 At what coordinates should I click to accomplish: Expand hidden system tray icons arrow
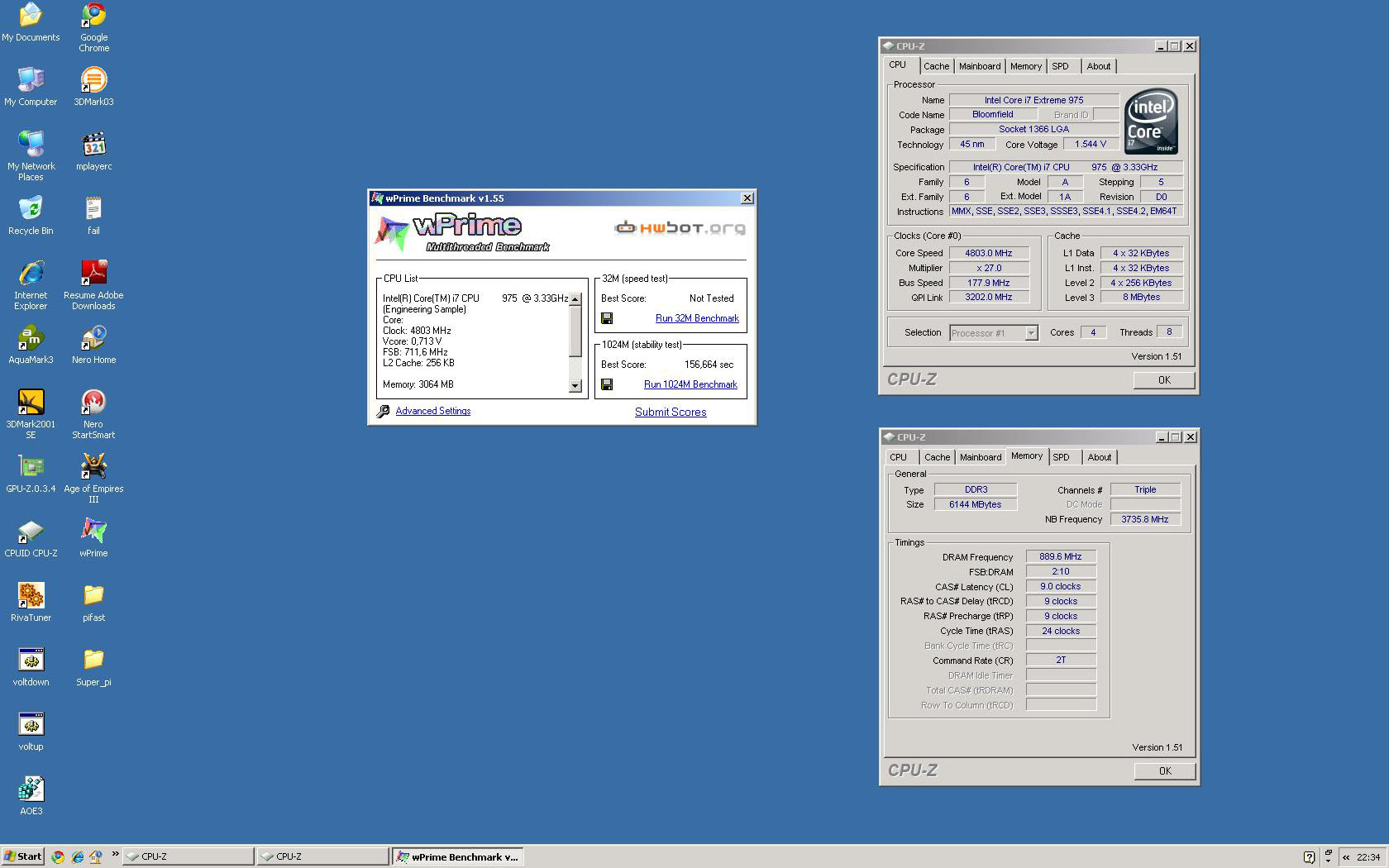tap(1346, 857)
